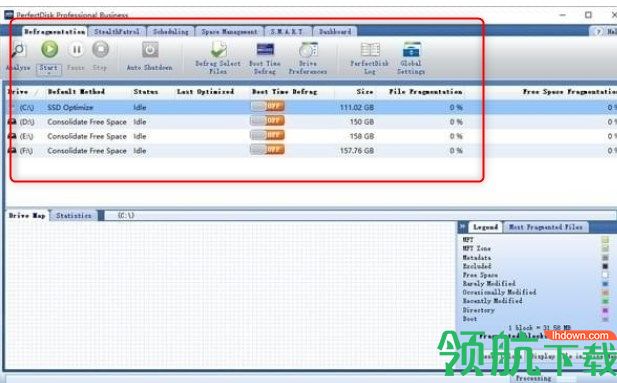Click the Free Space Fragmentation column header
The height and width of the screenshot is (383, 617).
(x=569, y=91)
